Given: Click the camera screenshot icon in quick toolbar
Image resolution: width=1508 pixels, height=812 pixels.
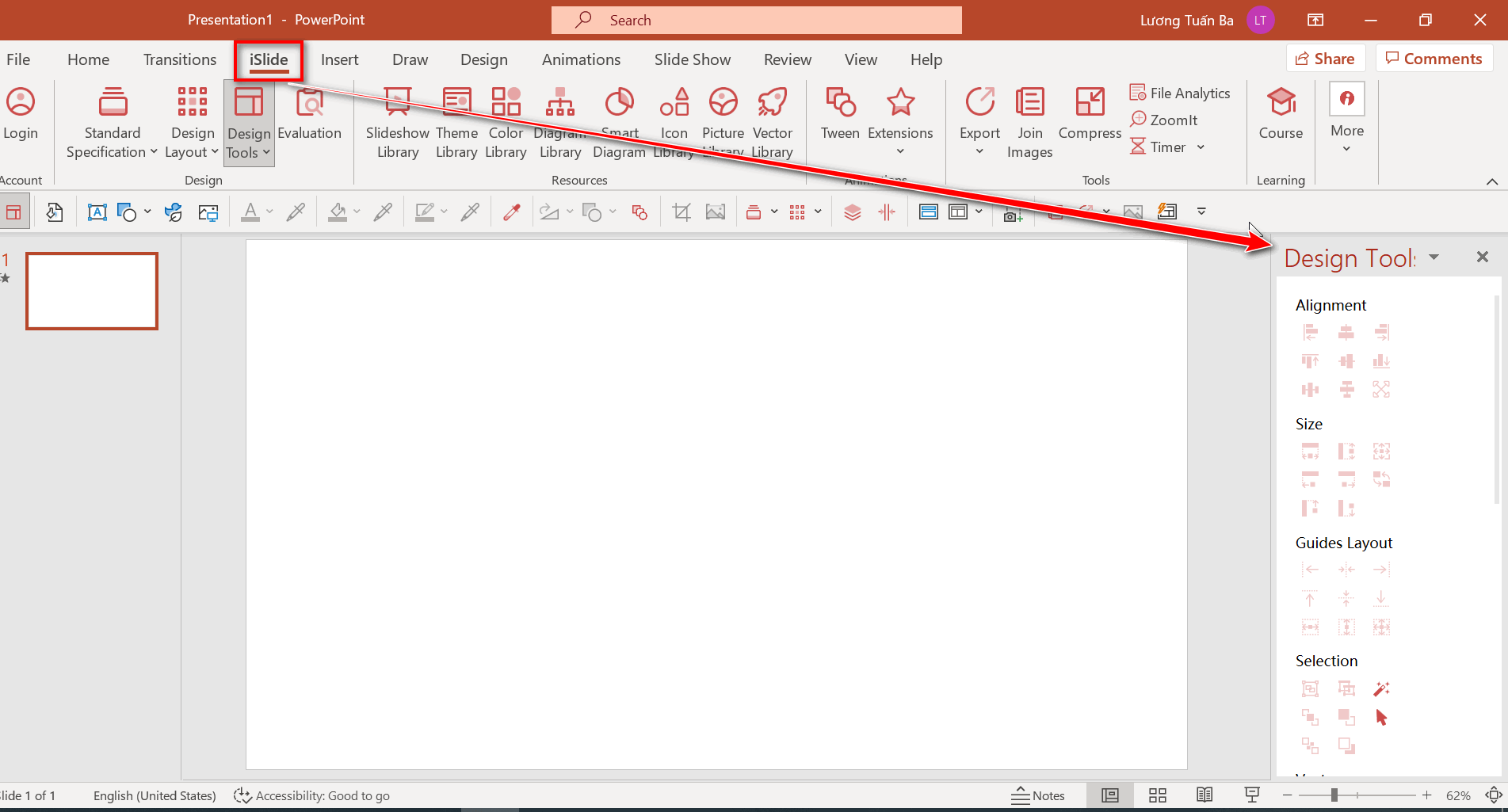Looking at the screenshot, I should [1013, 213].
